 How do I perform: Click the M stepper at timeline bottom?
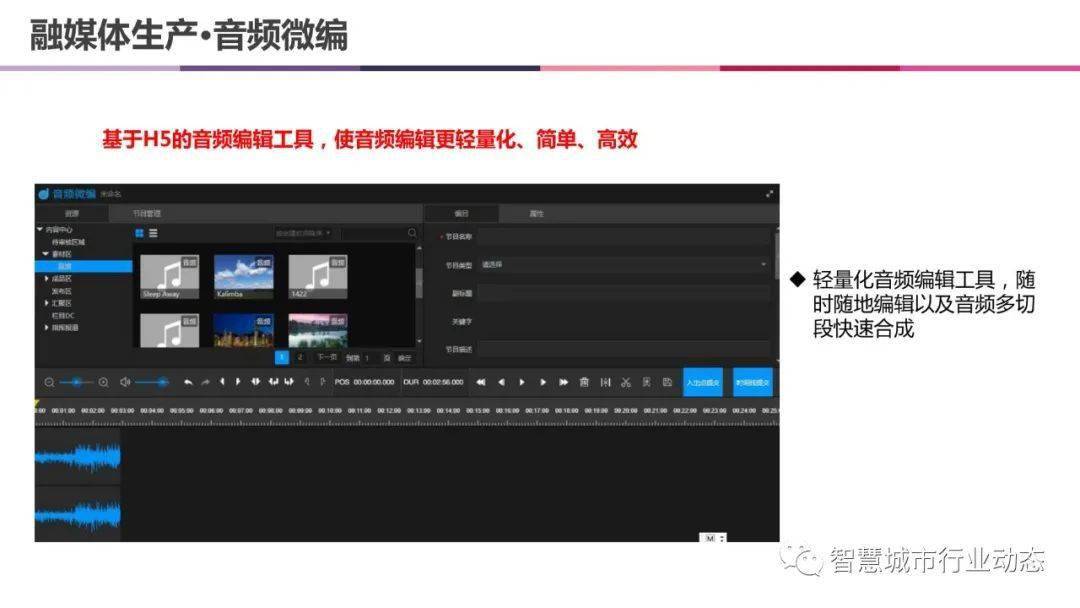click(713, 538)
